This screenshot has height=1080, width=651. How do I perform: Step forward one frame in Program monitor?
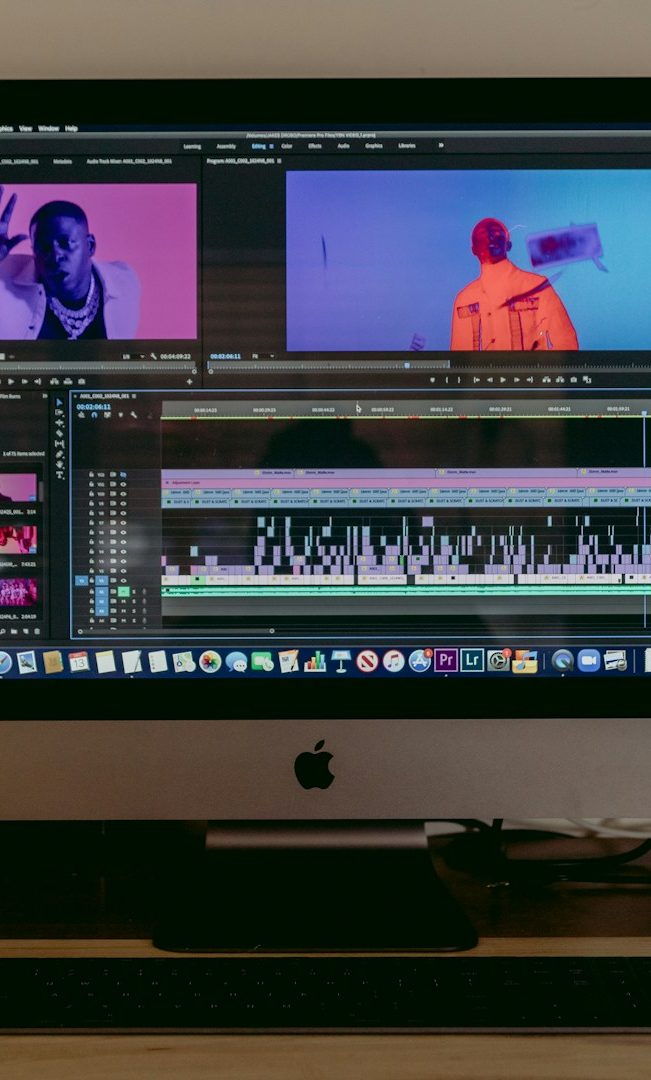pyautogui.click(x=516, y=380)
